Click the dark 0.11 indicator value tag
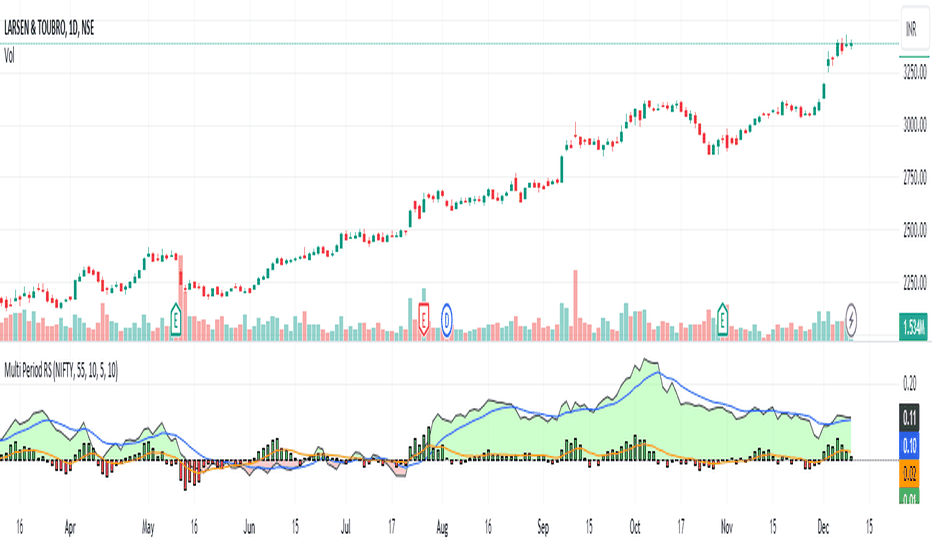This screenshot has width=932, height=550. [x=909, y=417]
